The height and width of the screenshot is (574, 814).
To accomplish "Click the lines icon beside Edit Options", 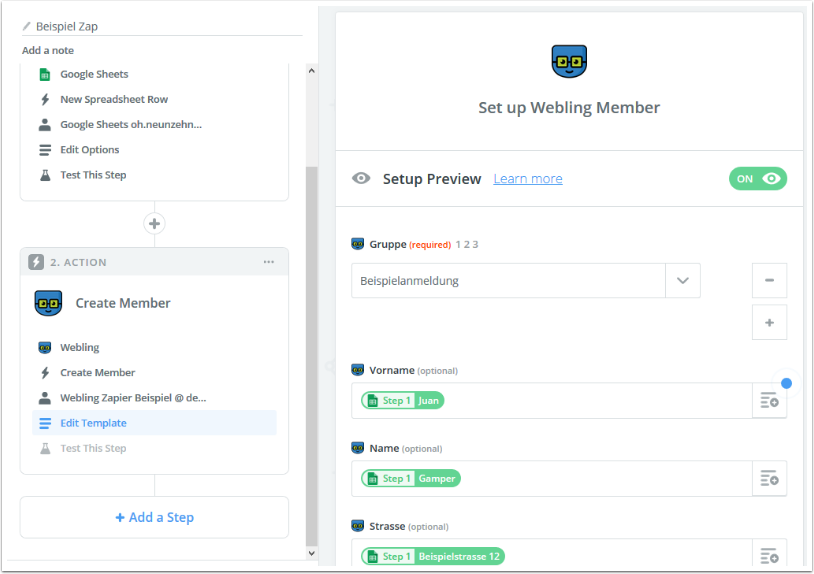I will [45, 150].
